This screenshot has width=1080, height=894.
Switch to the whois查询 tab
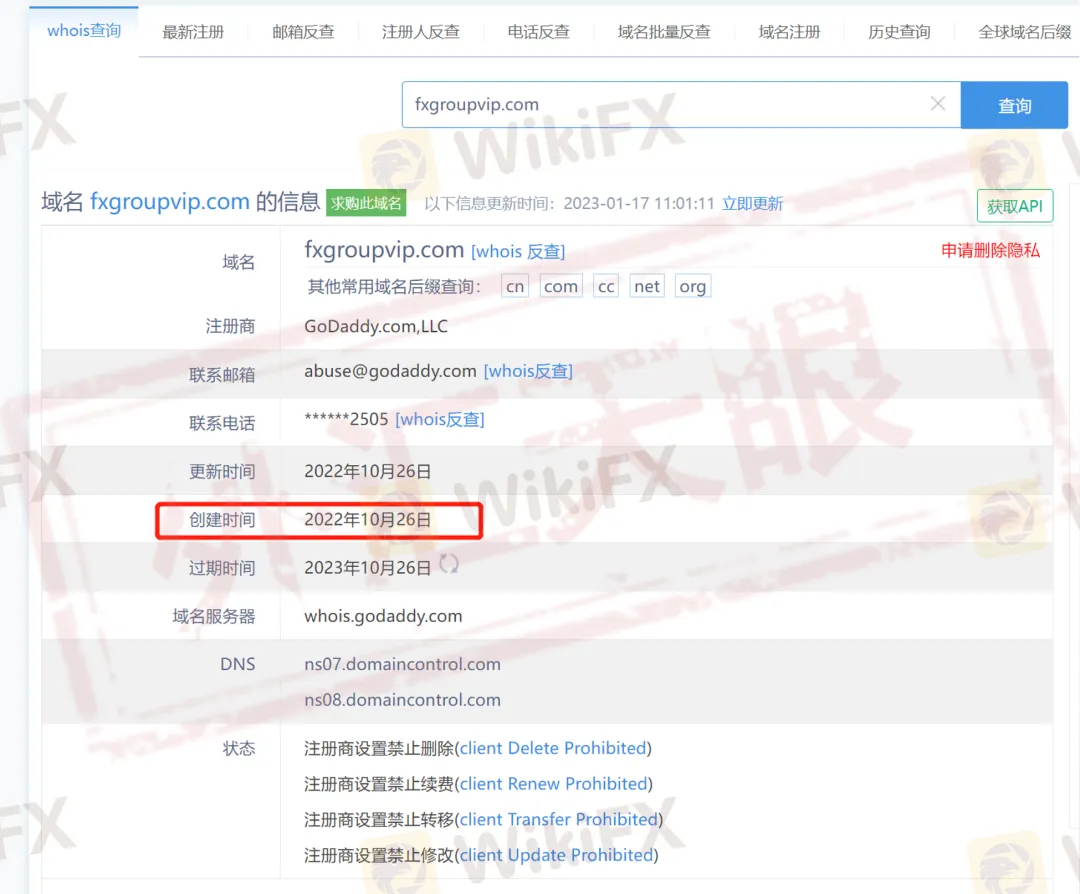84,31
